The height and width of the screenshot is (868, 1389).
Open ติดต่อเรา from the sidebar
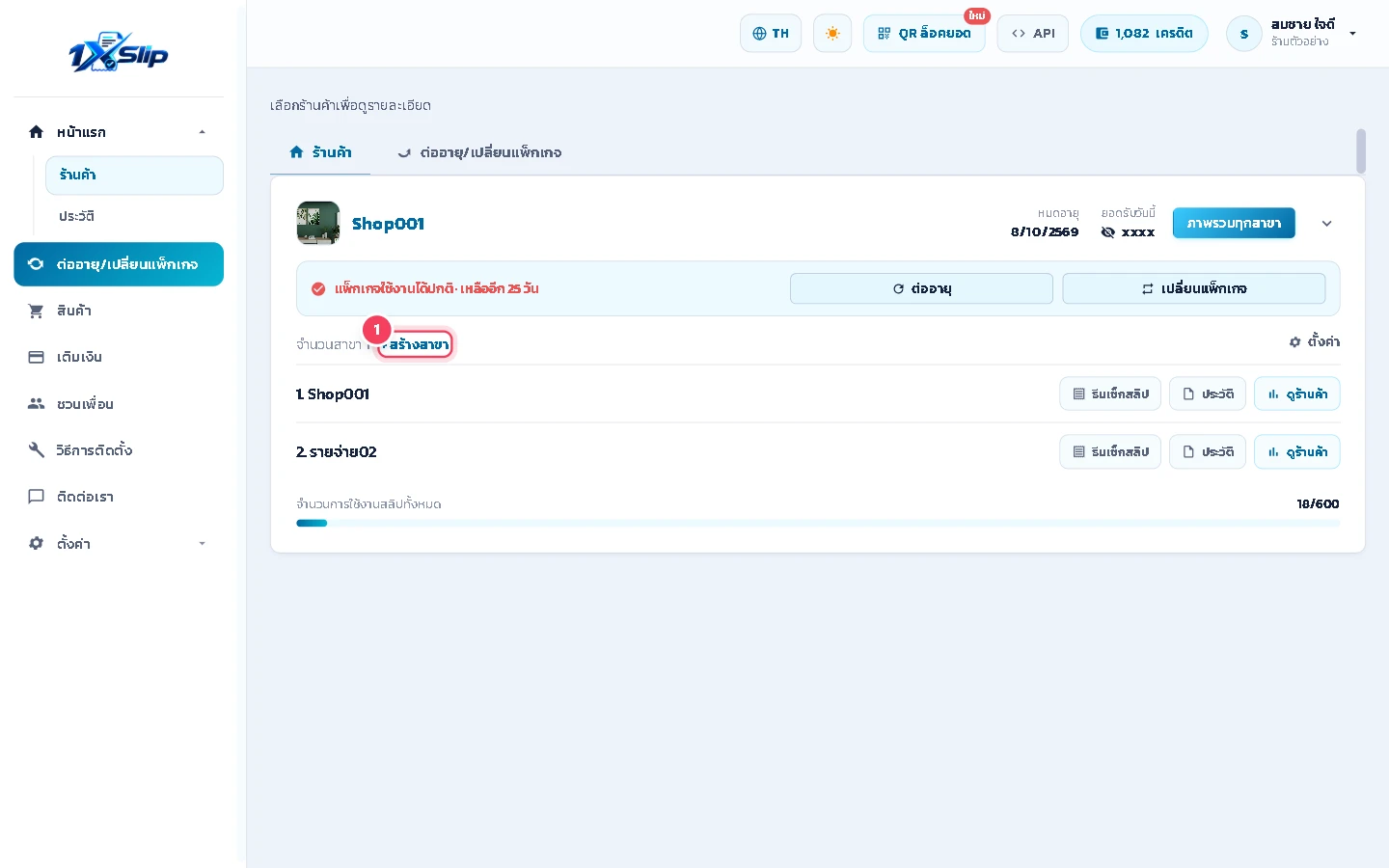point(119,497)
